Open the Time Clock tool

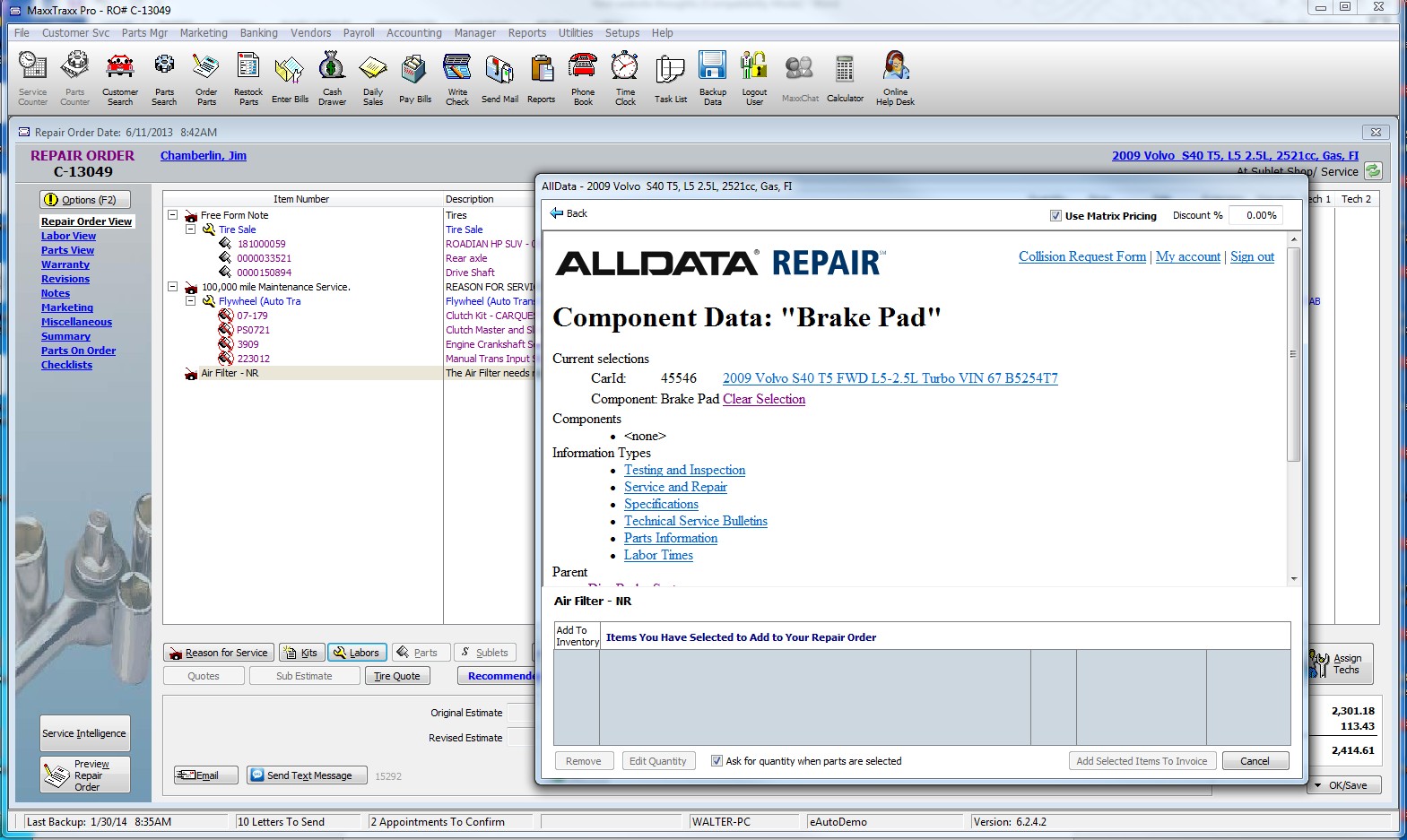[625, 79]
